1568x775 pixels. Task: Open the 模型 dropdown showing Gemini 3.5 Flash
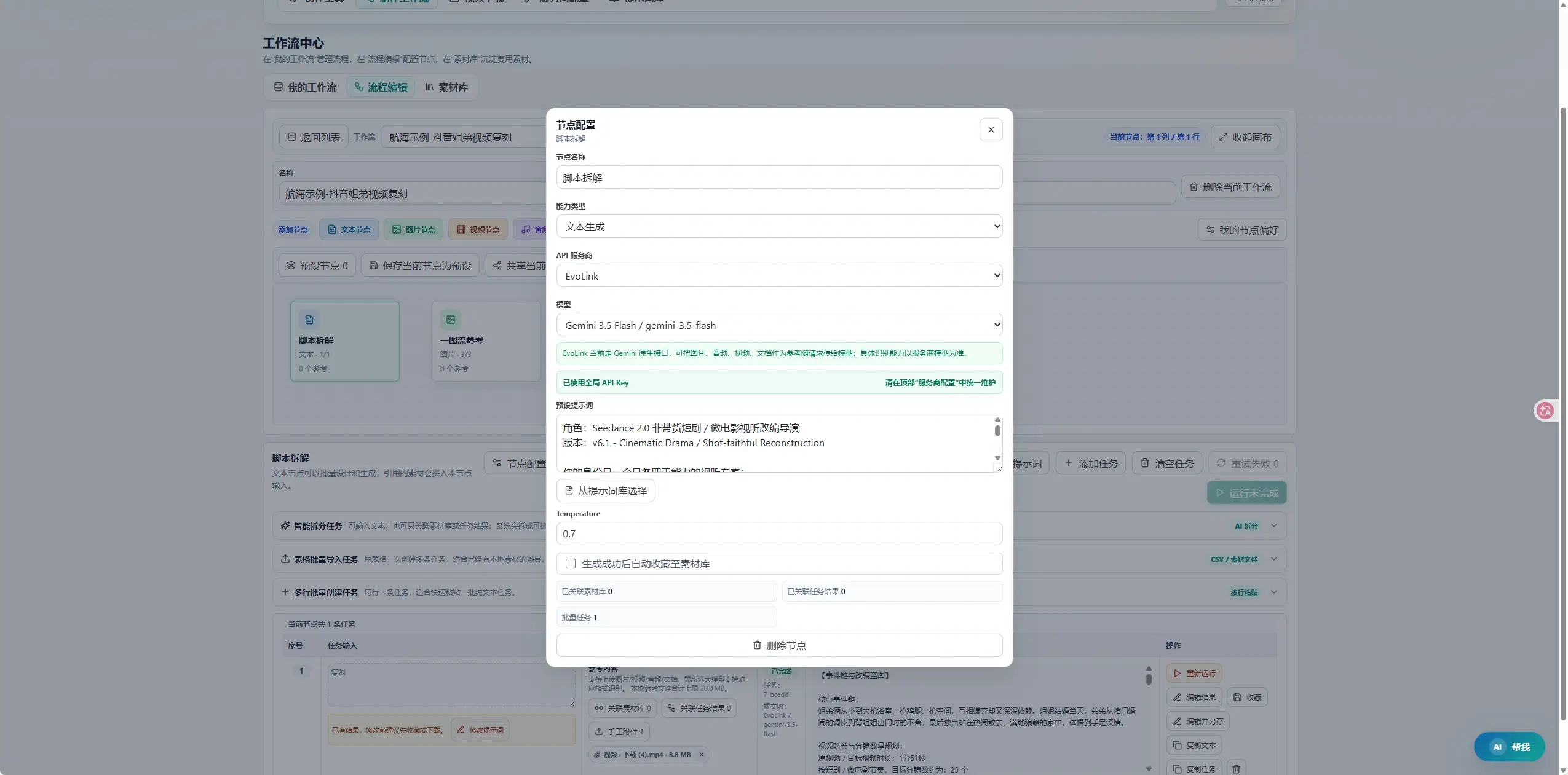779,325
